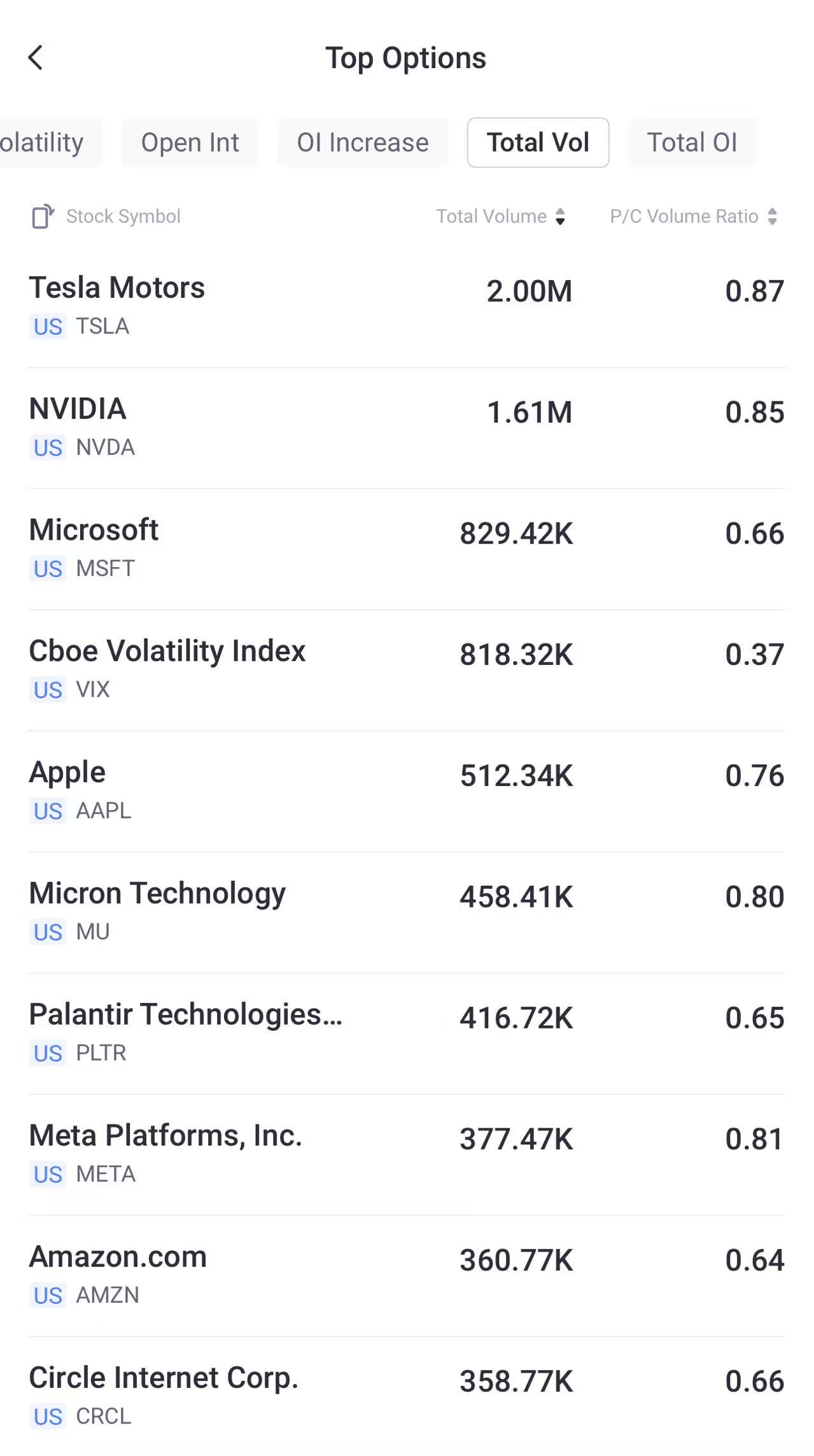The width and height of the screenshot is (814, 1456).
Task: Tap the back arrow icon
Action: (36, 58)
